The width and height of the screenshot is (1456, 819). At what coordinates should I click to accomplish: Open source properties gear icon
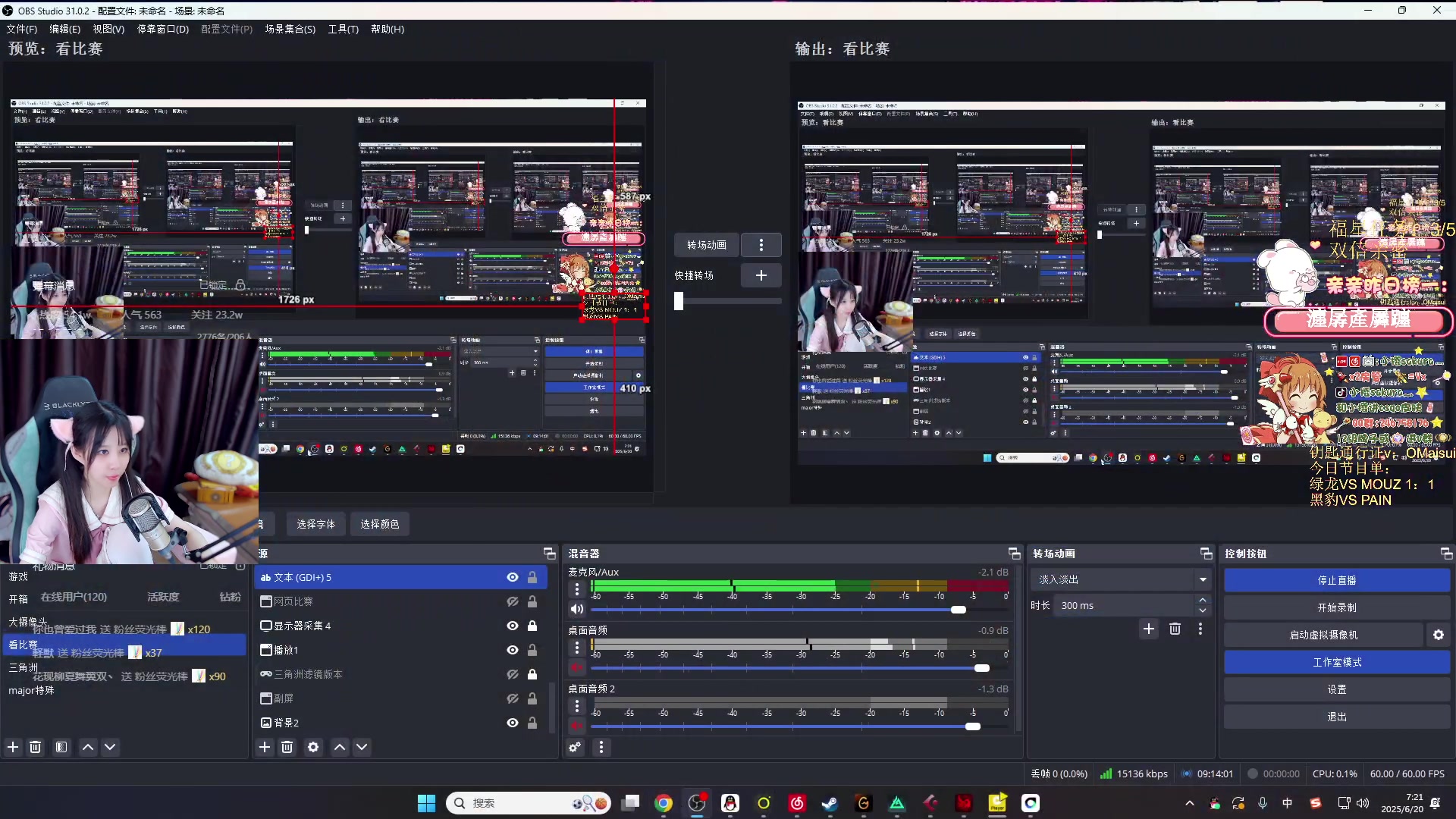[x=313, y=747]
